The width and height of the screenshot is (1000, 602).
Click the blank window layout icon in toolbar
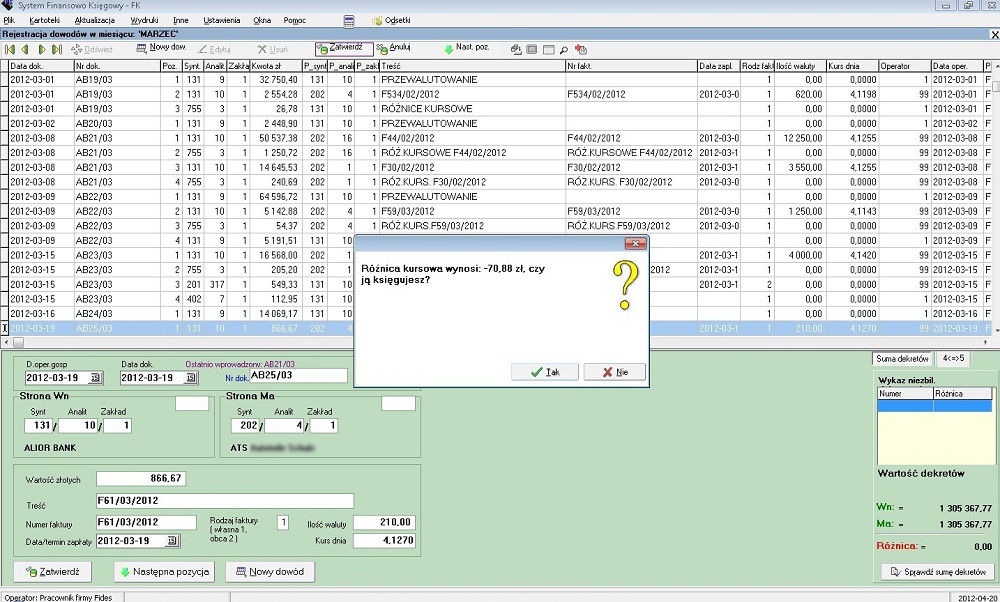[548, 50]
